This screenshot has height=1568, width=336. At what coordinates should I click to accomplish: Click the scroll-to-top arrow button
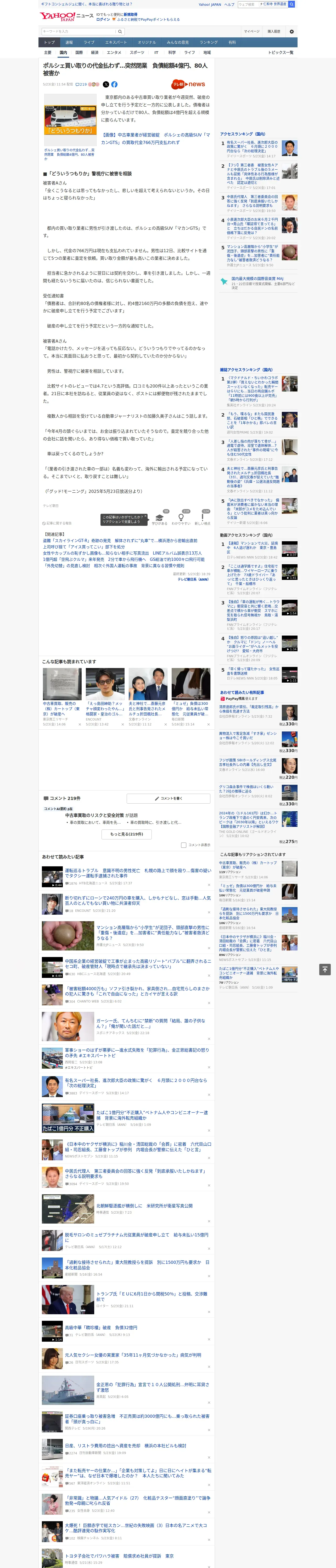pyautogui.click(x=324, y=969)
